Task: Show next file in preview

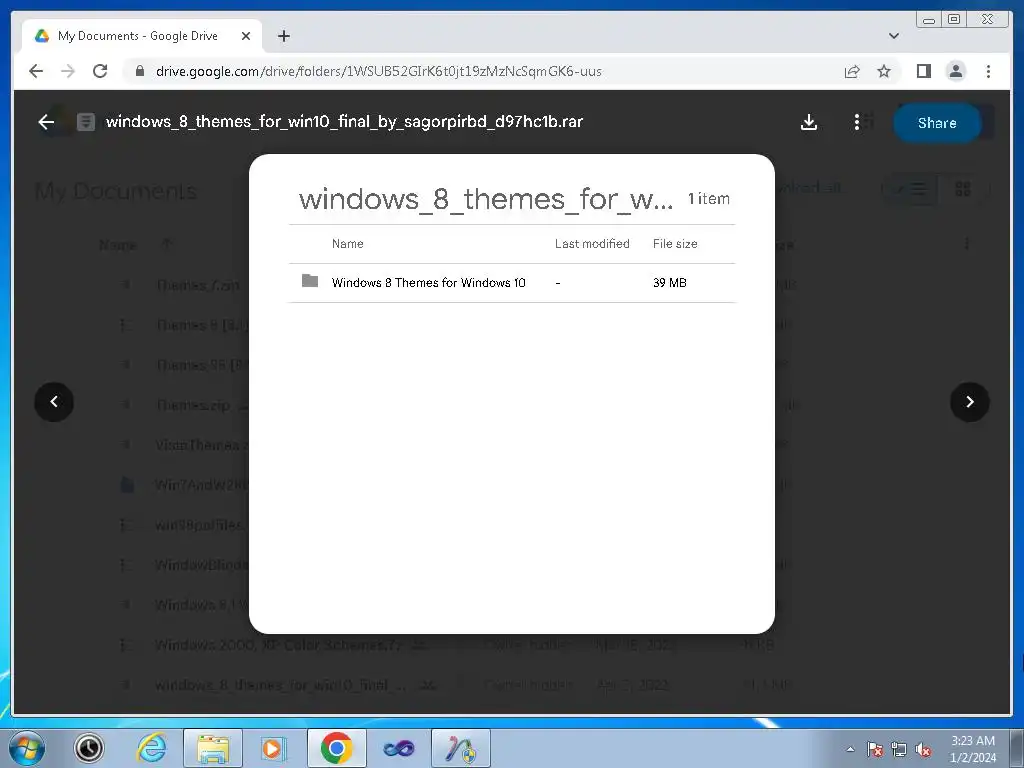Action: [x=969, y=402]
